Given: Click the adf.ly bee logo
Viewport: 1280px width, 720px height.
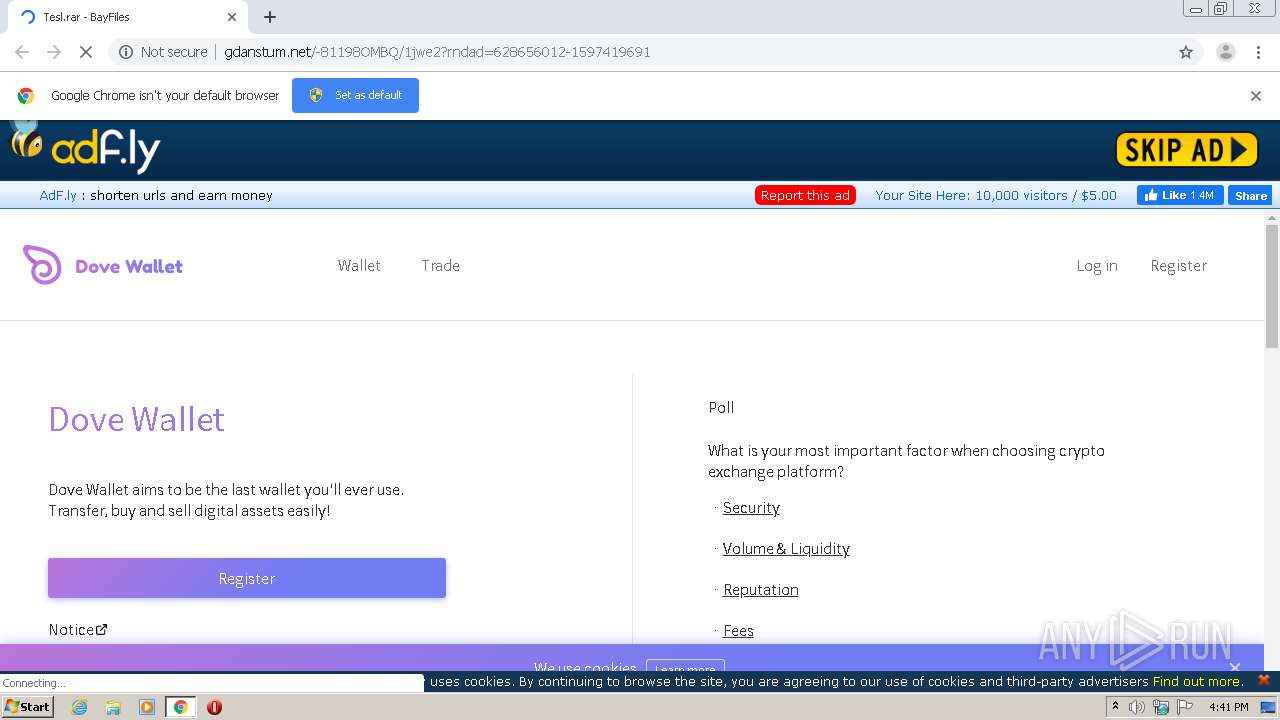Looking at the screenshot, I should pyautogui.click(x=85, y=148).
